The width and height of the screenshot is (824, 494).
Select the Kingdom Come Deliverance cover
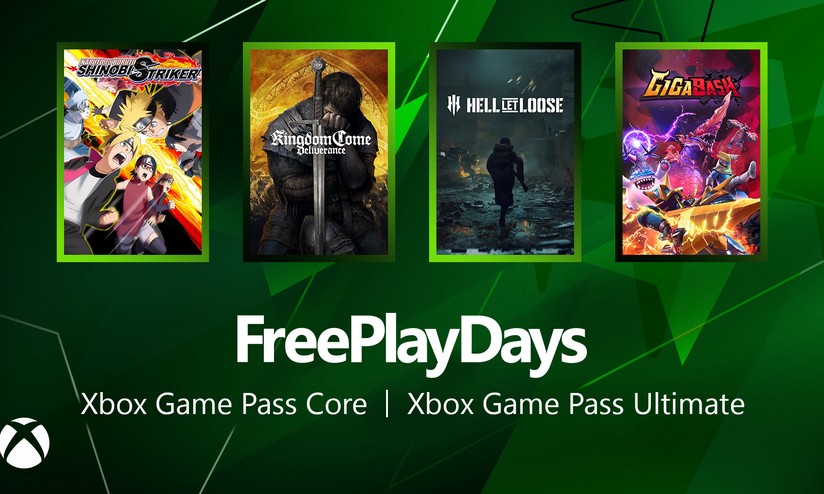pyautogui.click(x=319, y=152)
